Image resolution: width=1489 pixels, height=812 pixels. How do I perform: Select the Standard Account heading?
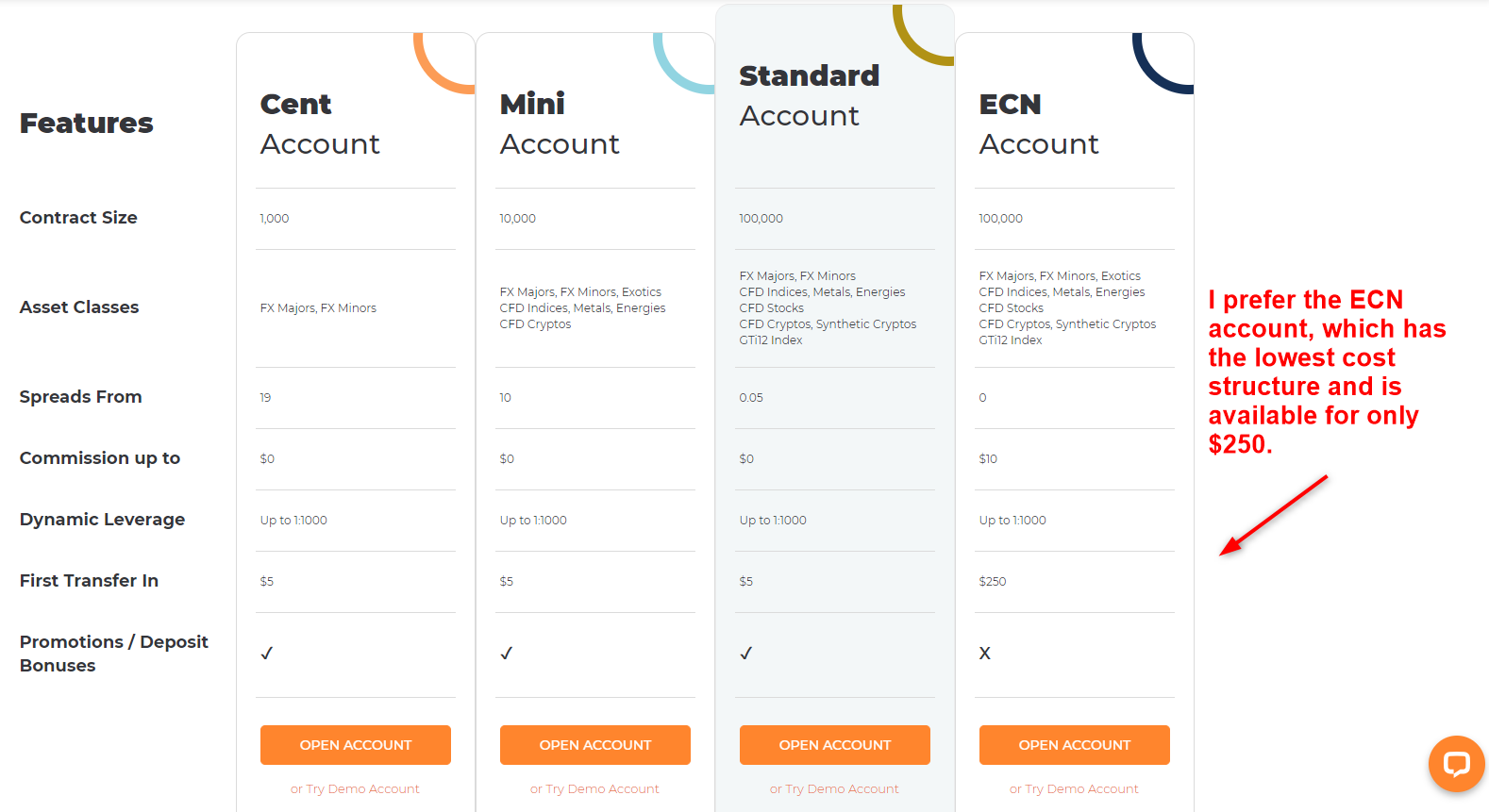[x=809, y=94]
